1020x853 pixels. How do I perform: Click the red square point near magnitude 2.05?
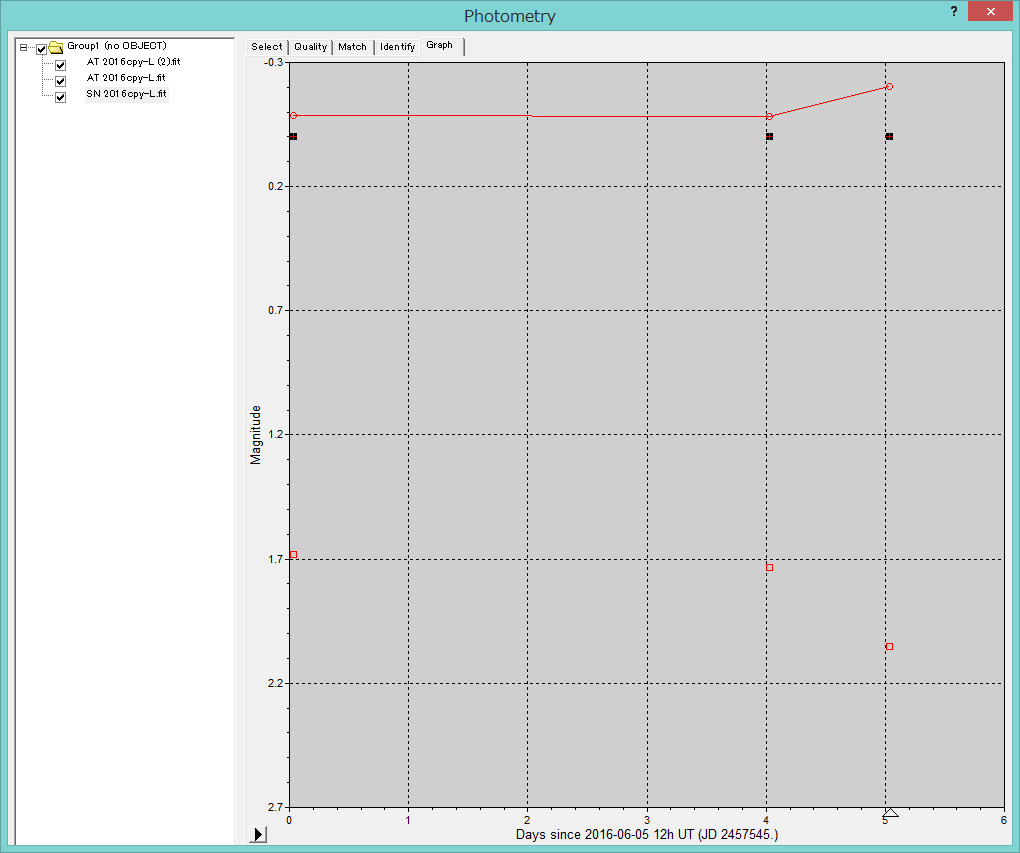click(x=889, y=647)
